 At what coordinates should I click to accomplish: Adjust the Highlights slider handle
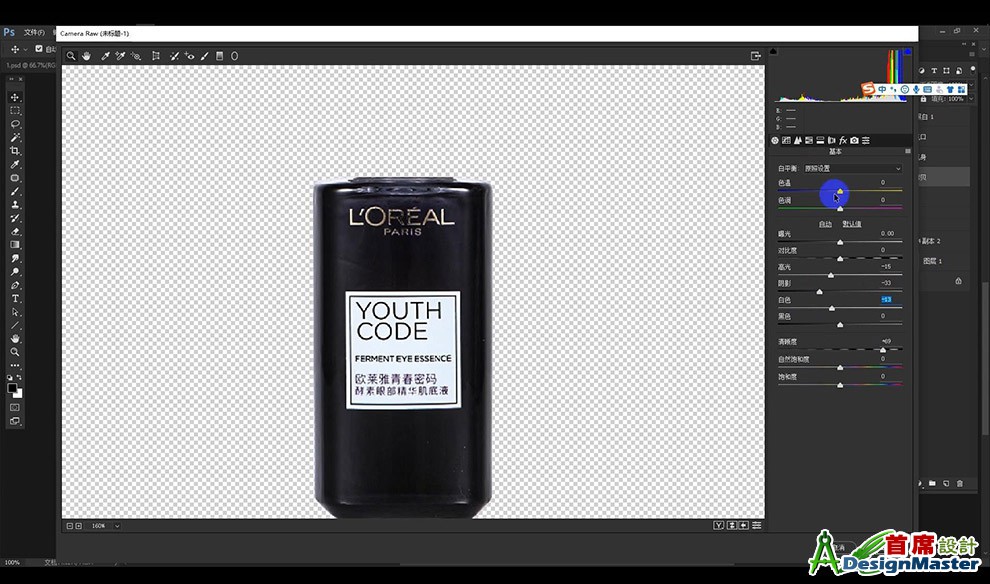click(x=831, y=275)
